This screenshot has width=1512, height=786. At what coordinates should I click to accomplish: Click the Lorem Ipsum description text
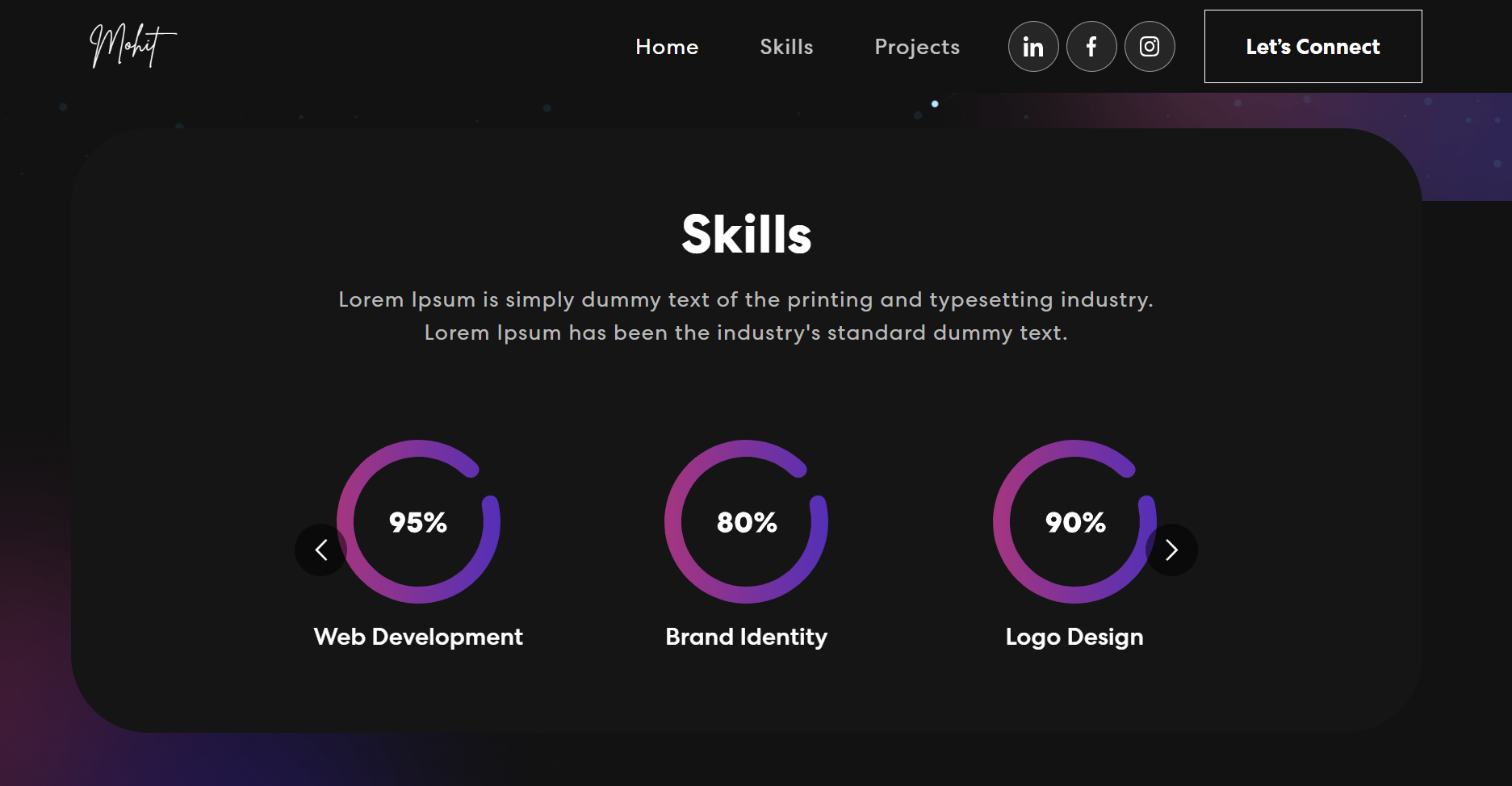747,315
